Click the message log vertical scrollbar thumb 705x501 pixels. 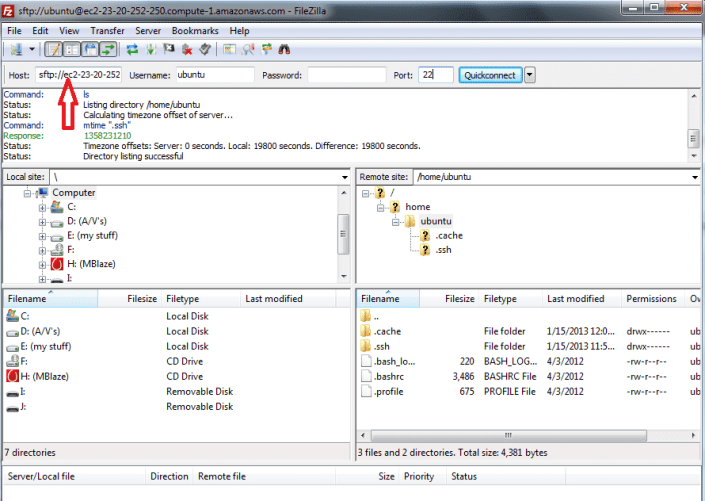693,139
